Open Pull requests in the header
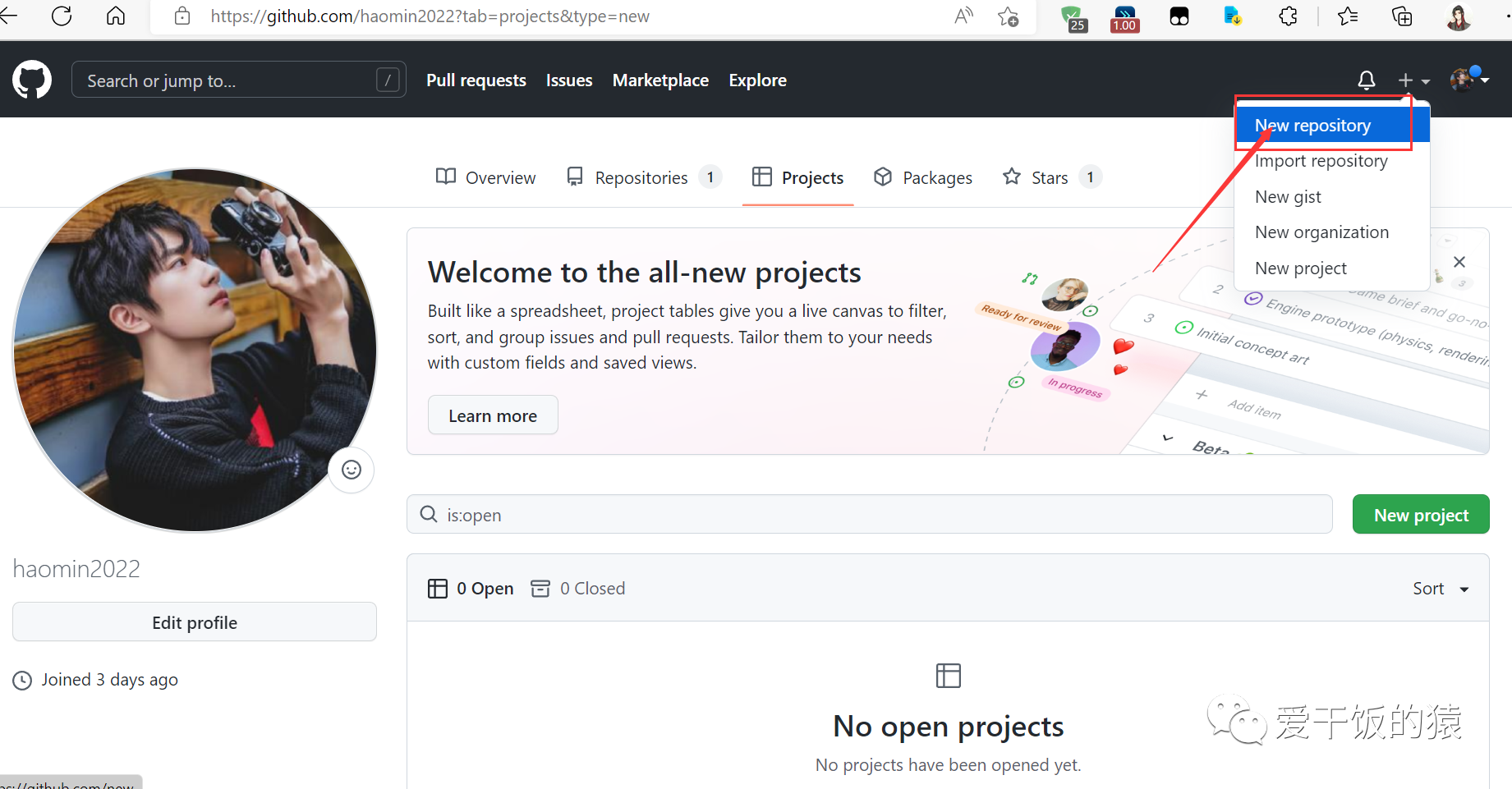 tap(476, 80)
